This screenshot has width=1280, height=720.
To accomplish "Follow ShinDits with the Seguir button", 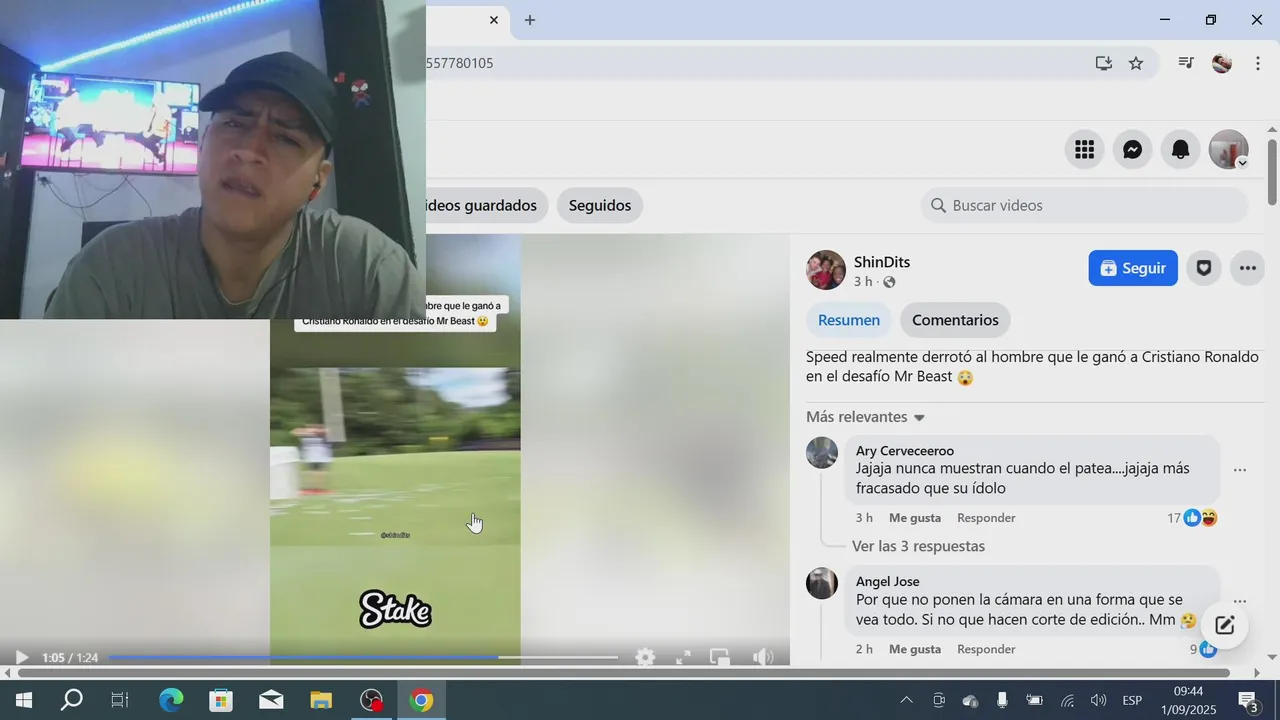I will (x=1133, y=268).
